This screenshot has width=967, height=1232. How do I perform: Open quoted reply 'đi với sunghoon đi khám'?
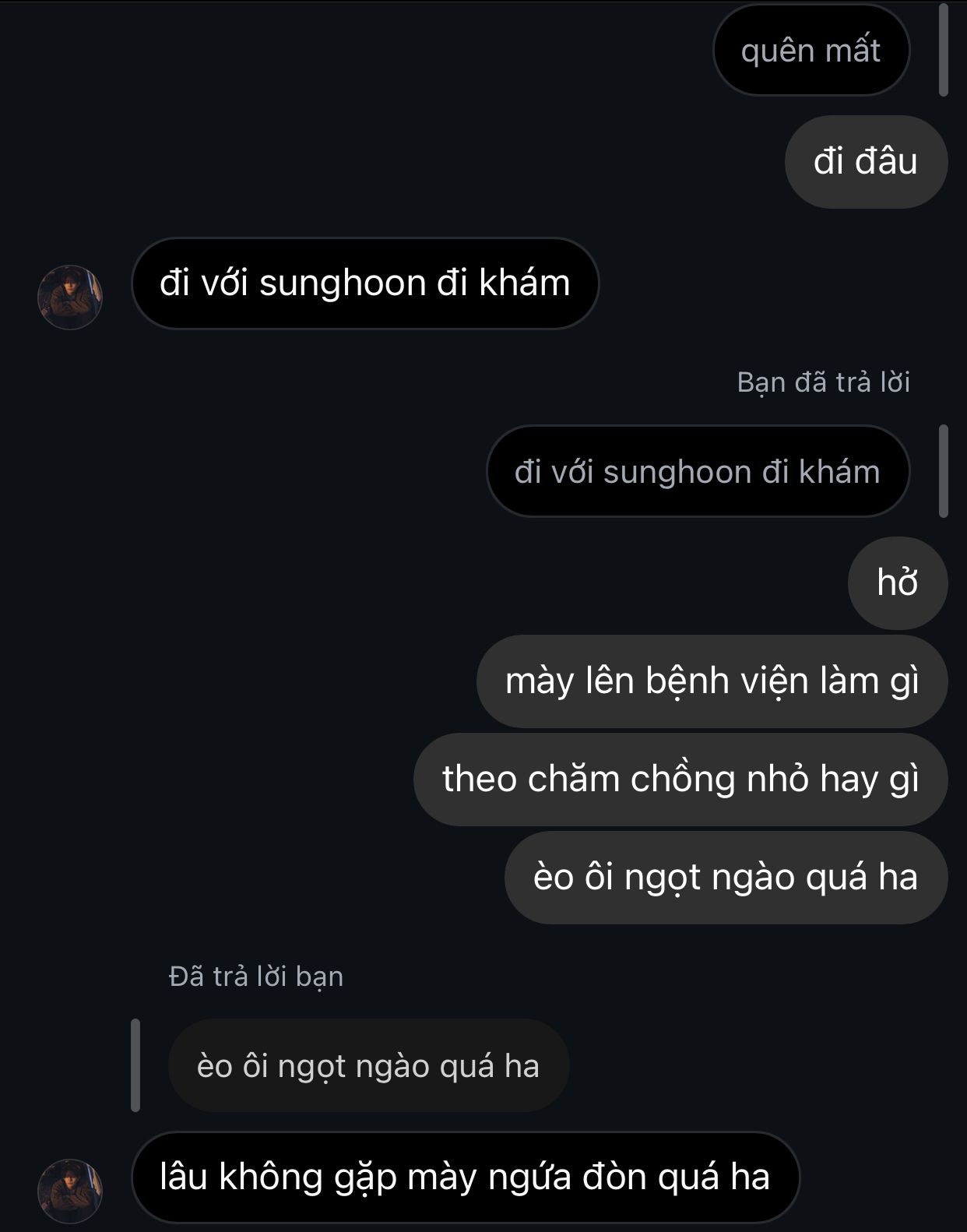[698, 471]
